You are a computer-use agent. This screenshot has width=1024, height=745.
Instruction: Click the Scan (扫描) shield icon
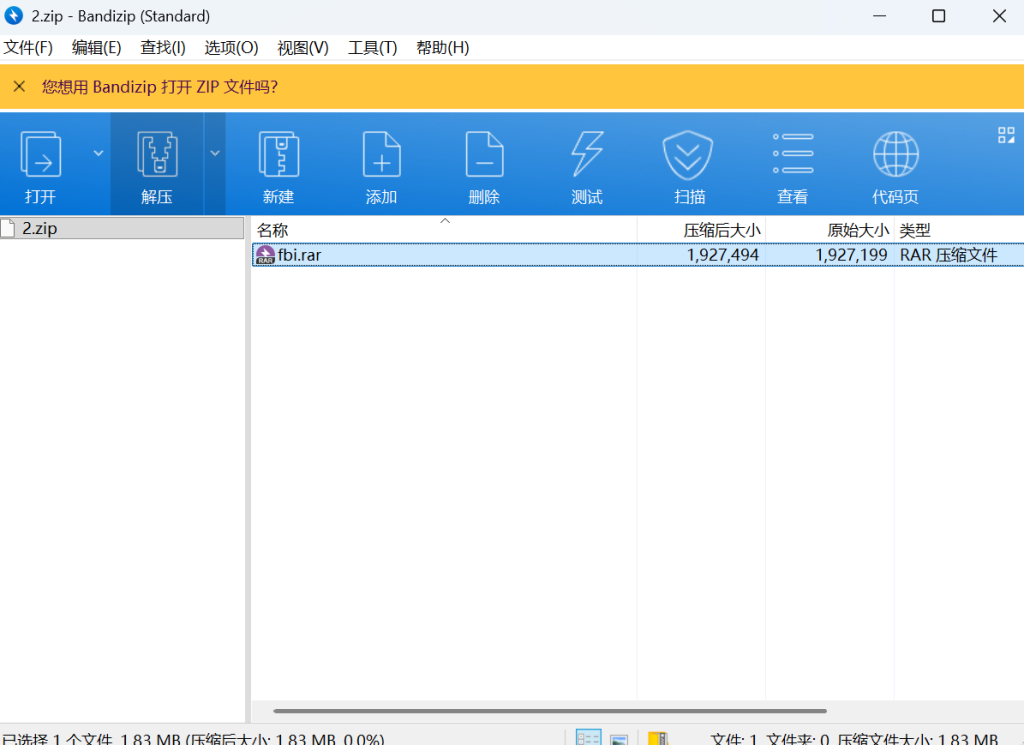click(689, 156)
